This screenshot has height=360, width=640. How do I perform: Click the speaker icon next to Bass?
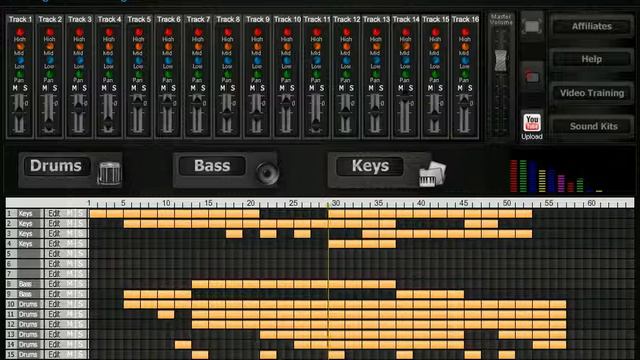267,173
